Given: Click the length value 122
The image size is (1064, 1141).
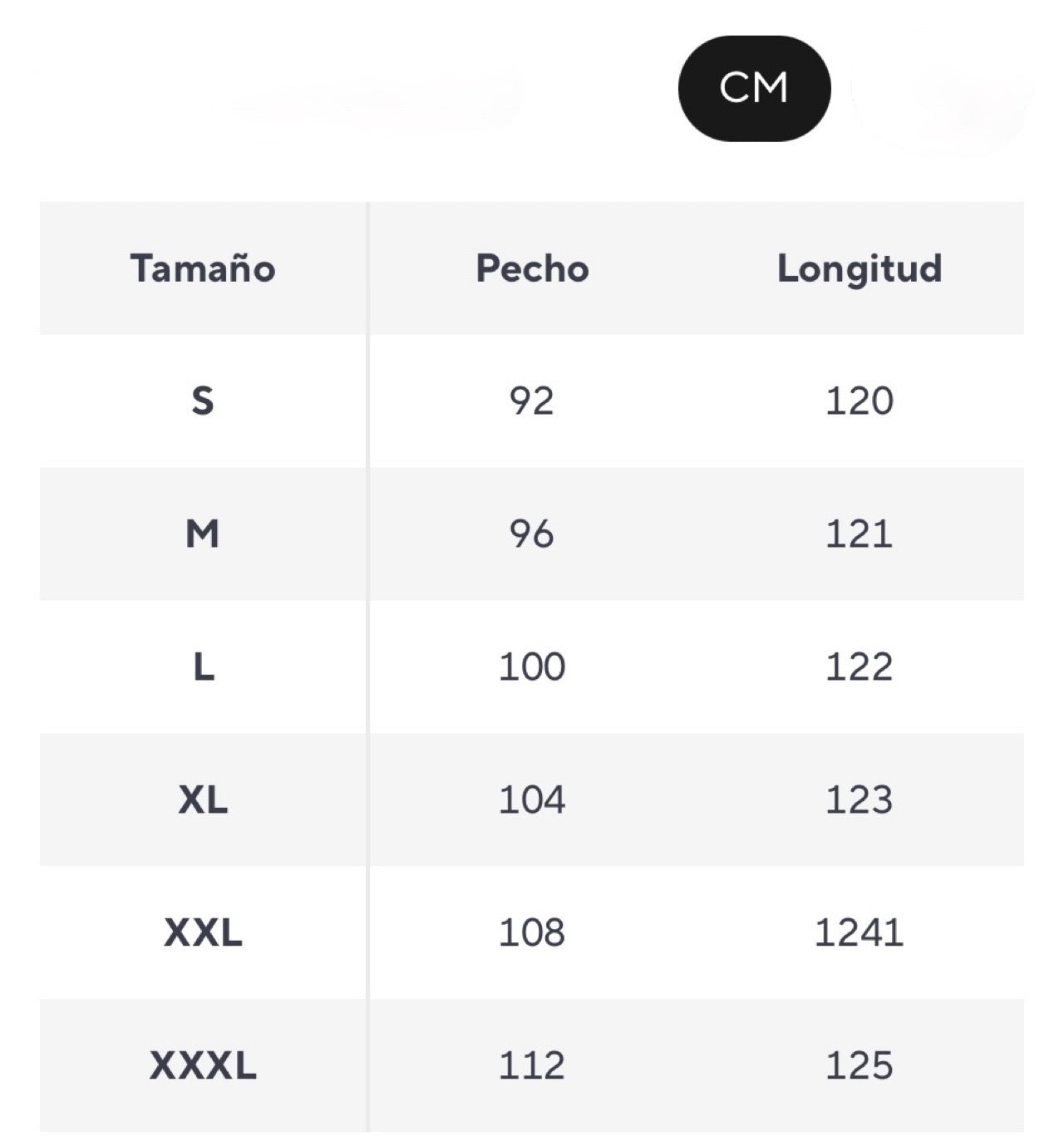Looking at the screenshot, I should tap(860, 666).
